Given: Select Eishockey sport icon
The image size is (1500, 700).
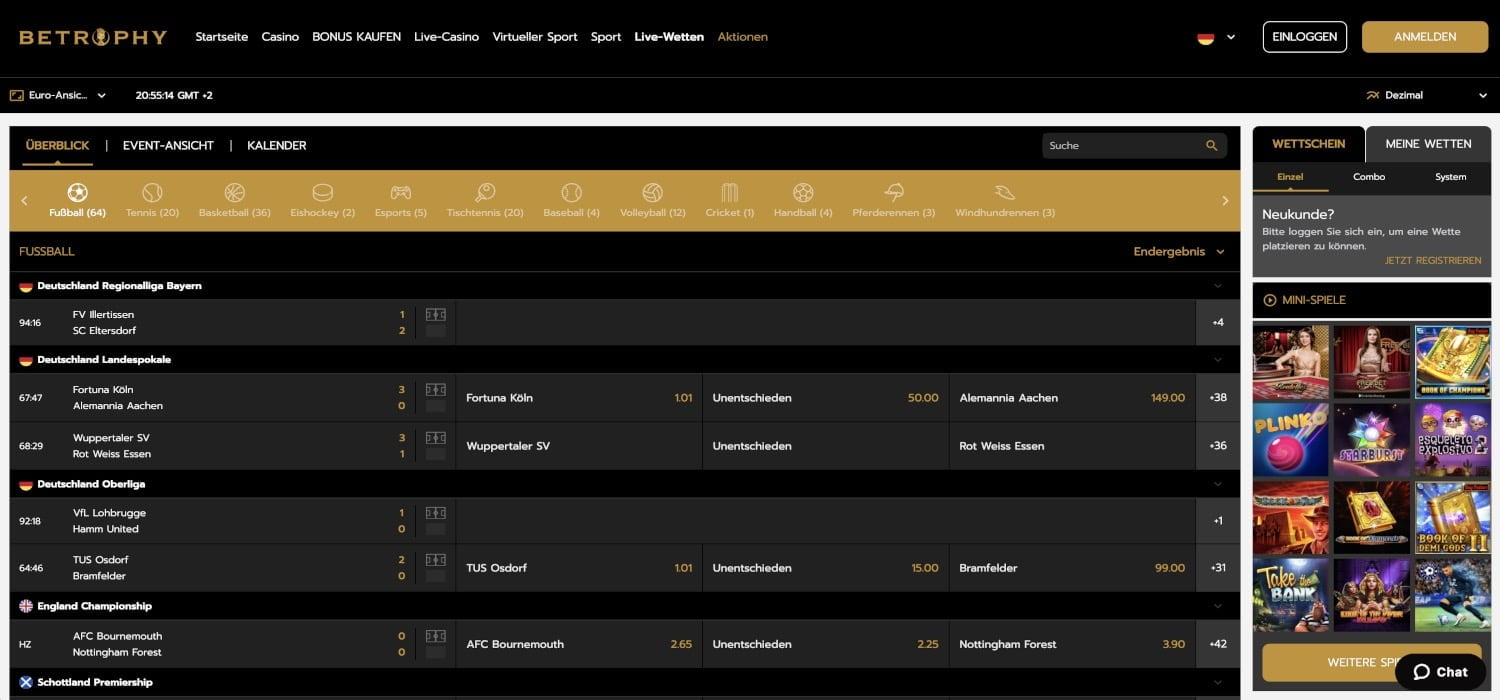Looking at the screenshot, I should pos(322,192).
